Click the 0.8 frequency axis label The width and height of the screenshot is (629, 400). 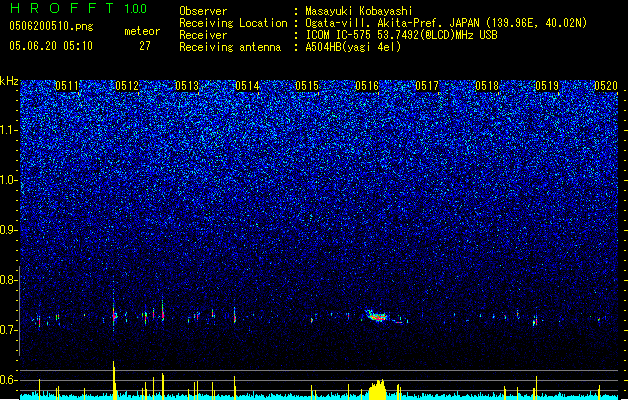8,280
